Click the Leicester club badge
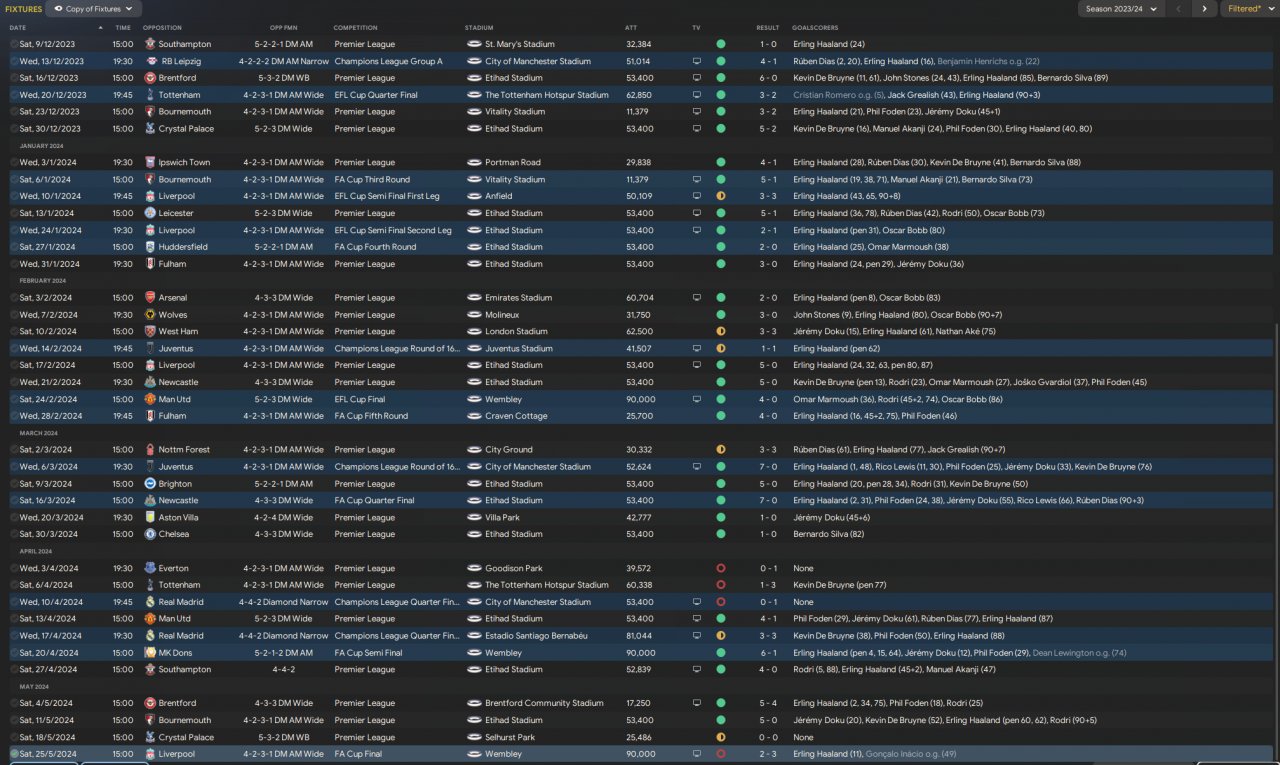 (150, 213)
